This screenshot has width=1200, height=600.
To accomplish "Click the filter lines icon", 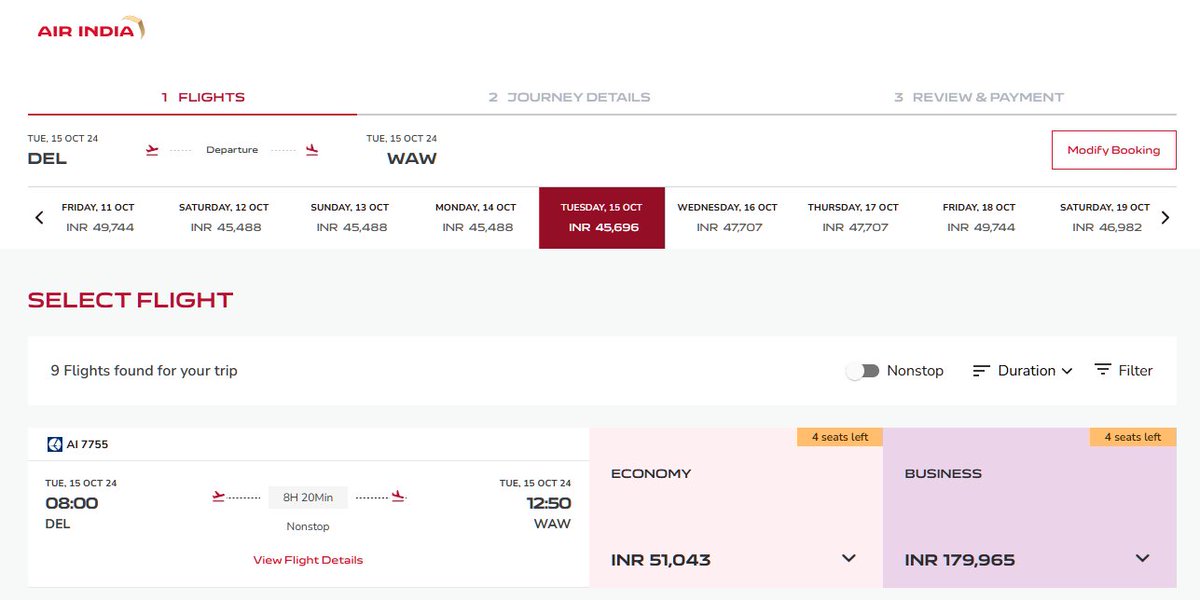I will [1103, 369].
